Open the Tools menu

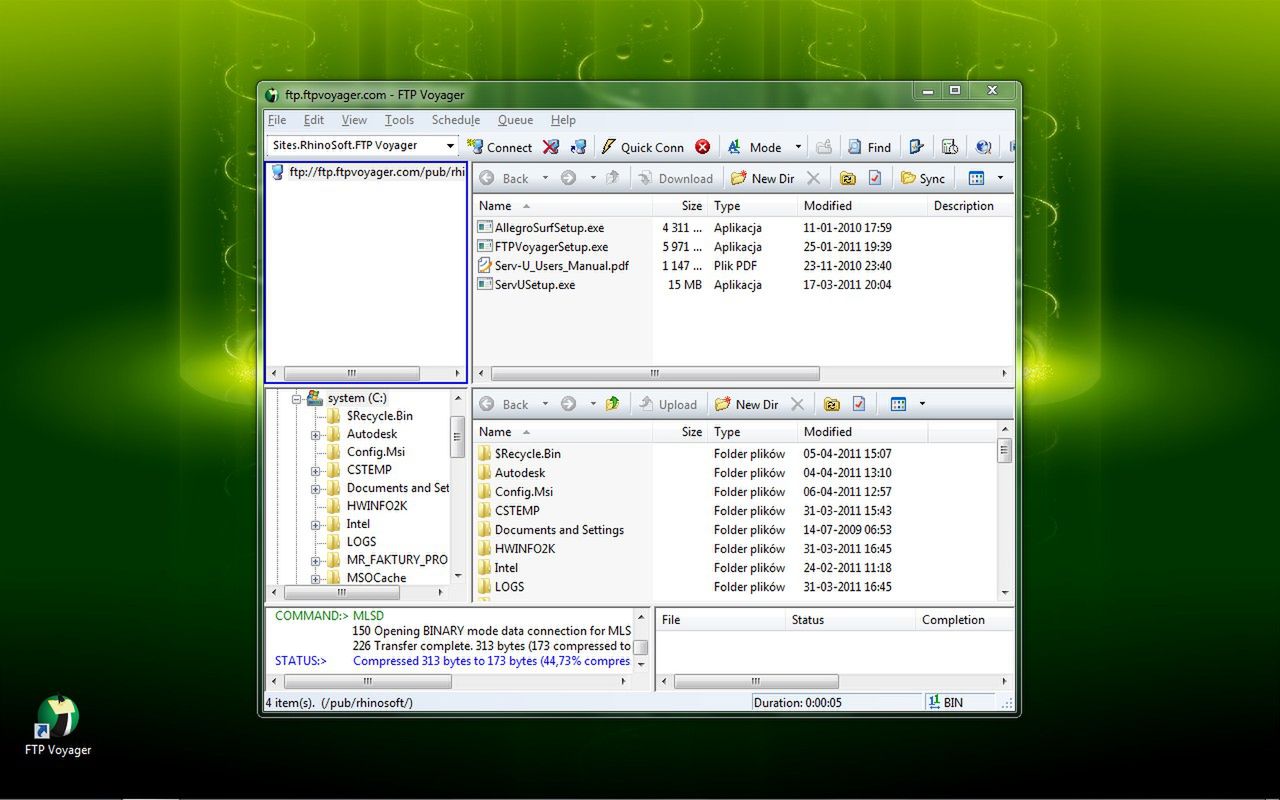(399, 120)
